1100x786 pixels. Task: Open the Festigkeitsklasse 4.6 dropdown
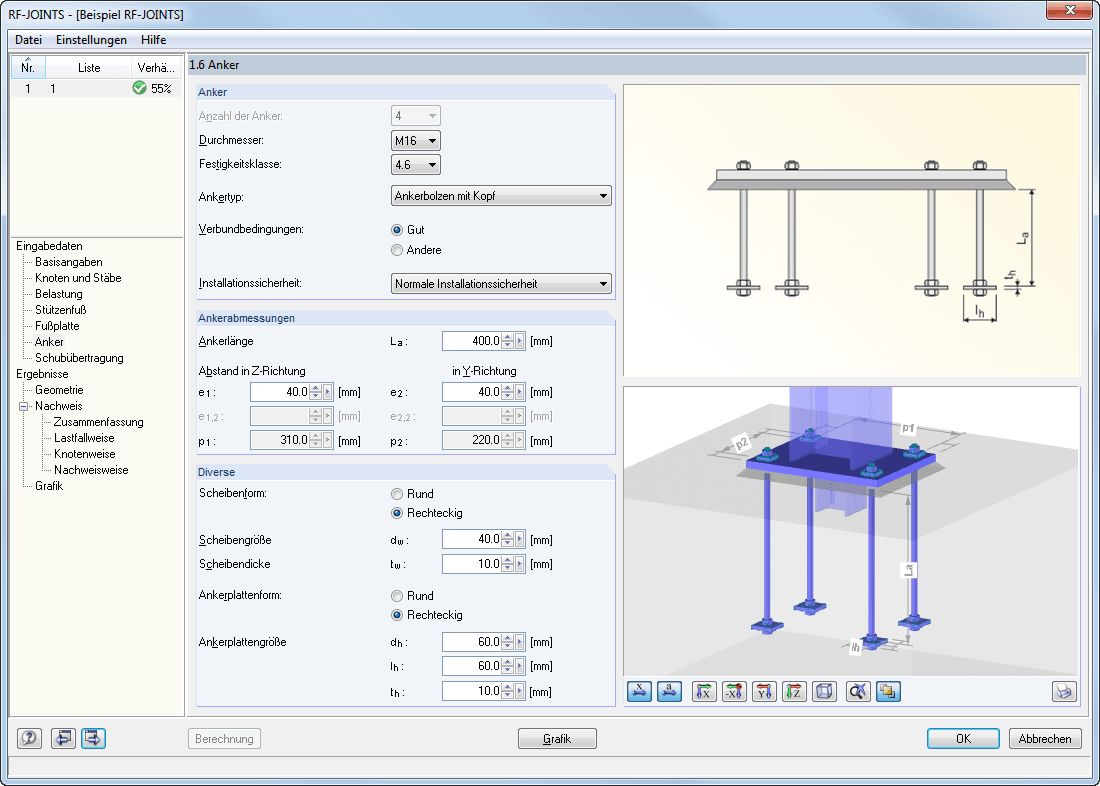click(x=416, y=165)
